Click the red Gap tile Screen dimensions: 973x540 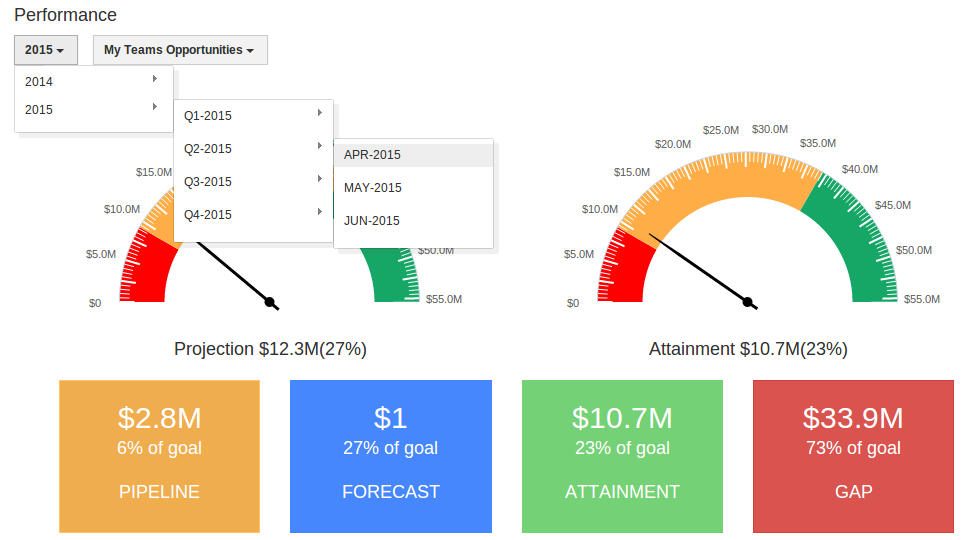tap(853, 456)
